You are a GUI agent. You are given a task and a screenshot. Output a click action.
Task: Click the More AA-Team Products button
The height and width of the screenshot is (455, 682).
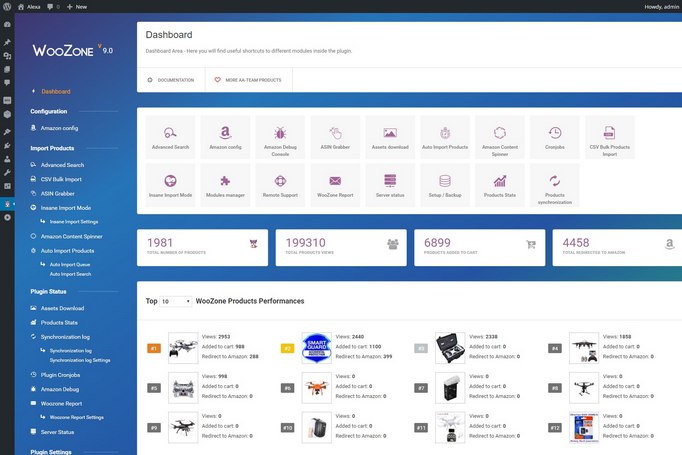pyautogui.click(x=248, y=80)
